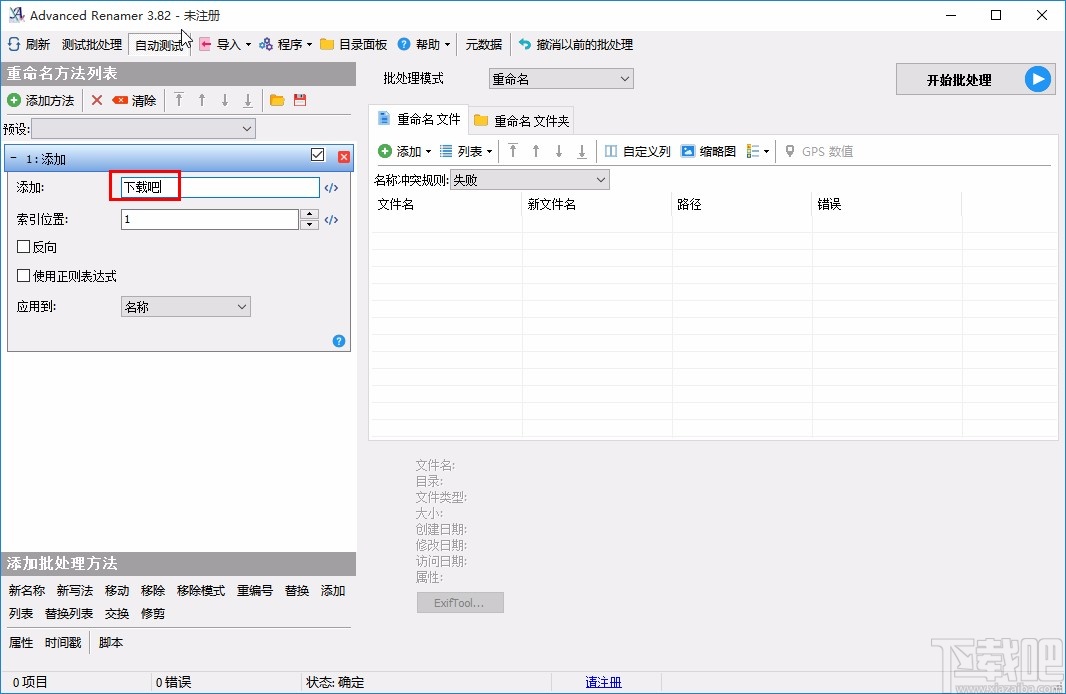Image resolution: width=1066 pixels, height=694 pixels.
Task: Click the 索引位置 stepper up arrow
Action: click(x=309, y=214)
